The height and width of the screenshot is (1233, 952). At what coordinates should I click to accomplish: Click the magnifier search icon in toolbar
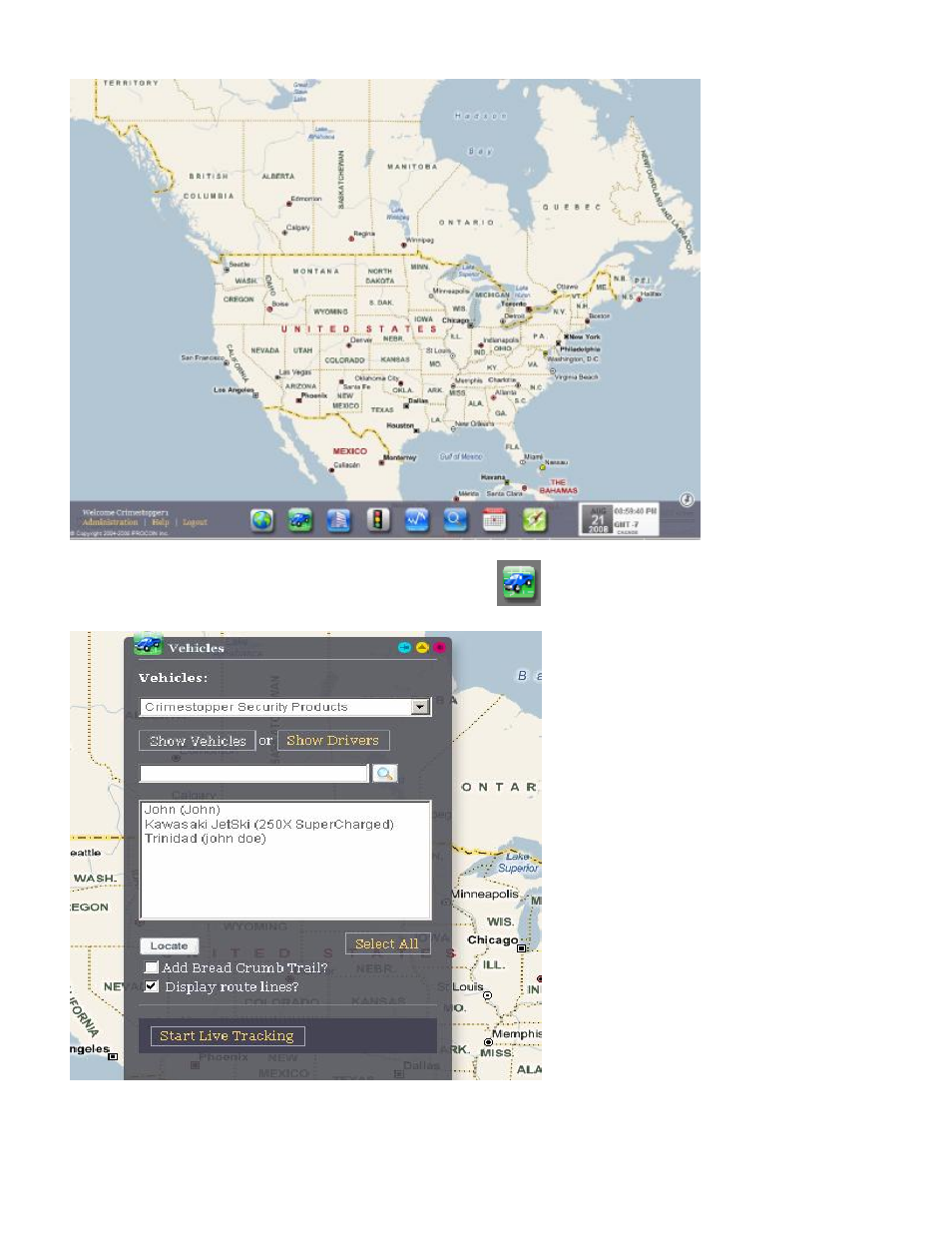click(x=456, y=519)
